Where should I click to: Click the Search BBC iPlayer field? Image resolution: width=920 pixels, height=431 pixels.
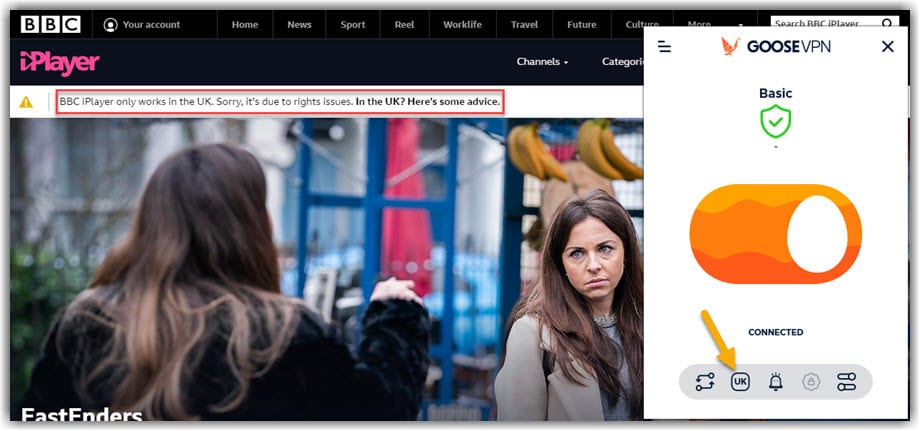pos(826,23)
